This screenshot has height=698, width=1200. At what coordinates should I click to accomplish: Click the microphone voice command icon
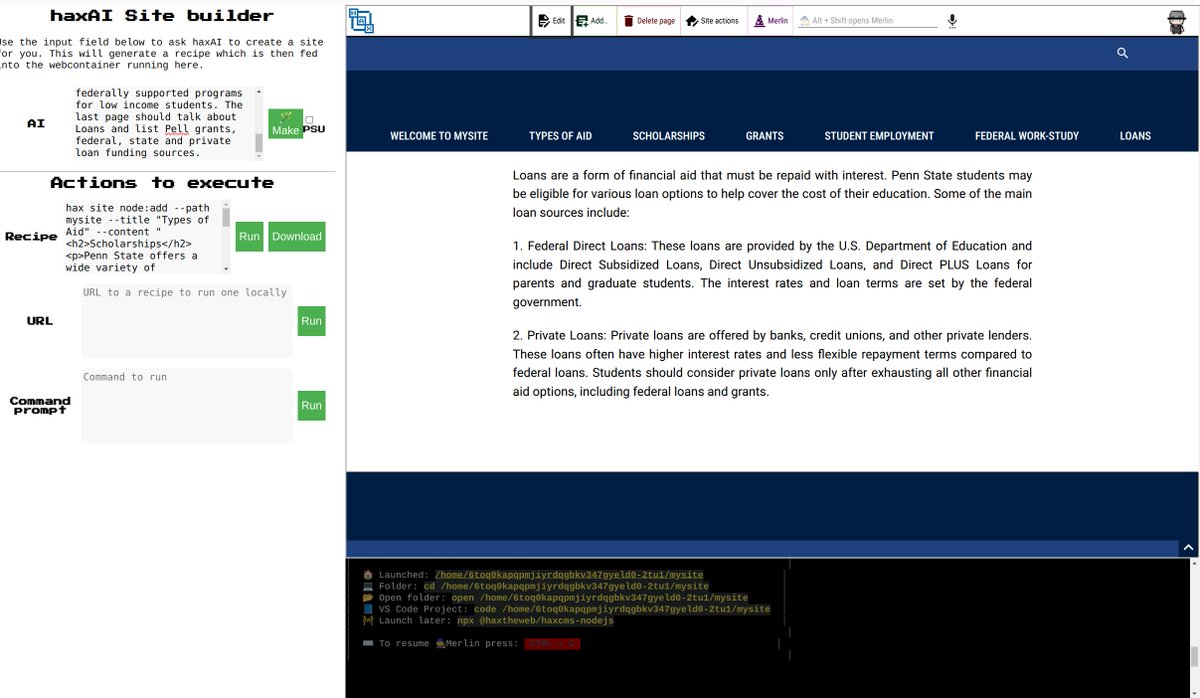(952, 21)
